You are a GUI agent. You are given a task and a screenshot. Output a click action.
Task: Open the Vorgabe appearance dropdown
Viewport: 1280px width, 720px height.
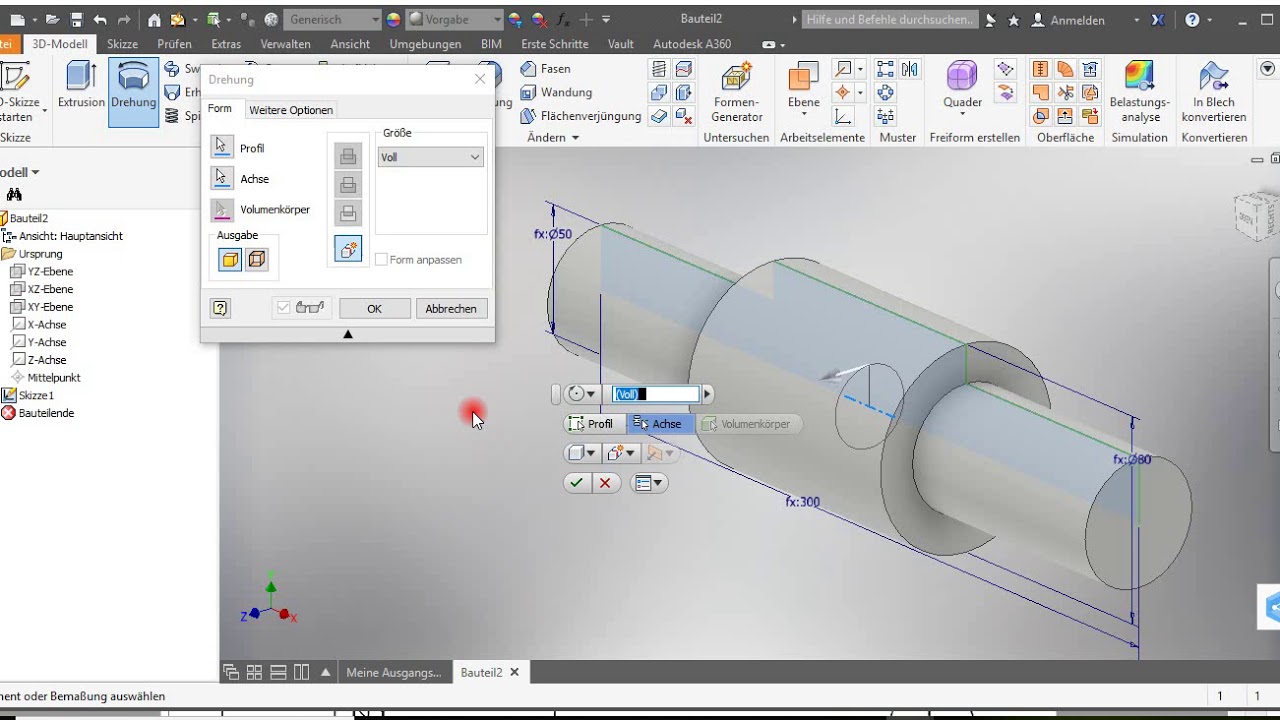pyautogui.click(x=454, y=19)
